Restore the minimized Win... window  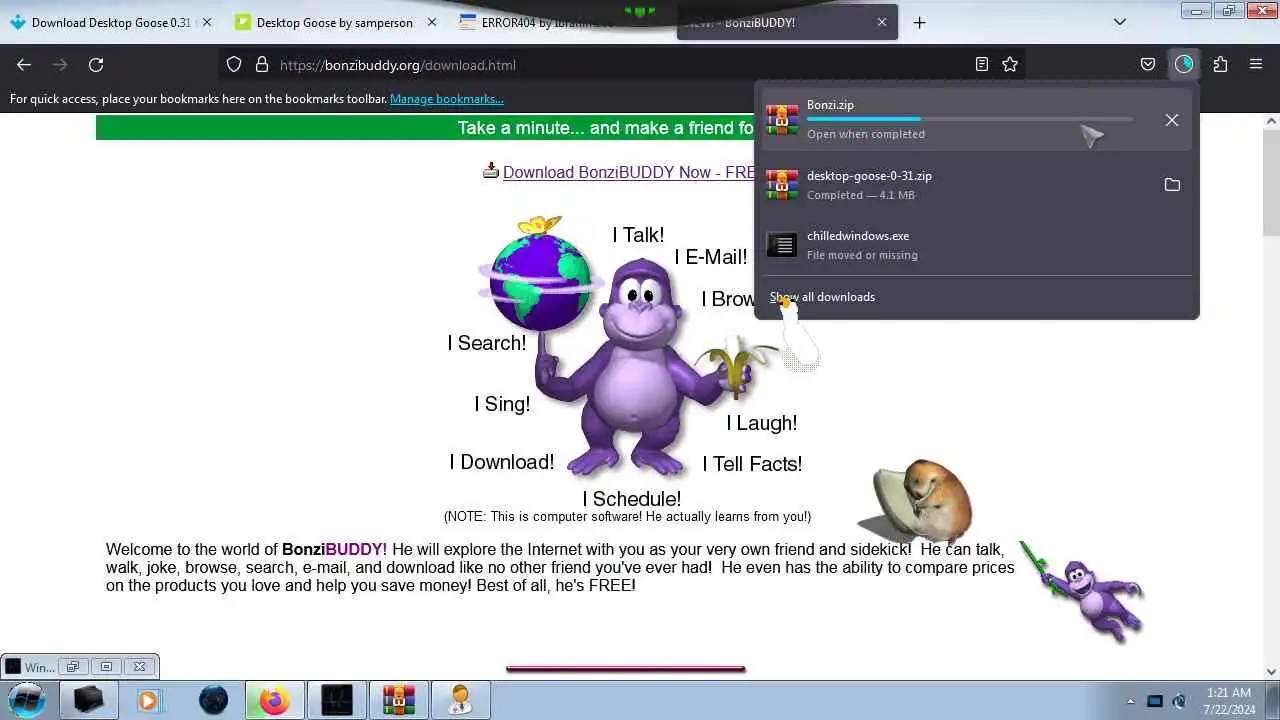pos(72,666)
